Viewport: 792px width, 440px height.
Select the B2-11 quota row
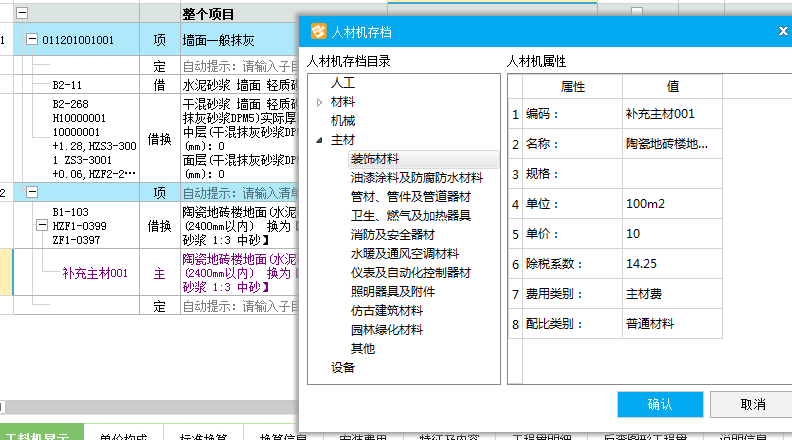click(x=67, y=85)
